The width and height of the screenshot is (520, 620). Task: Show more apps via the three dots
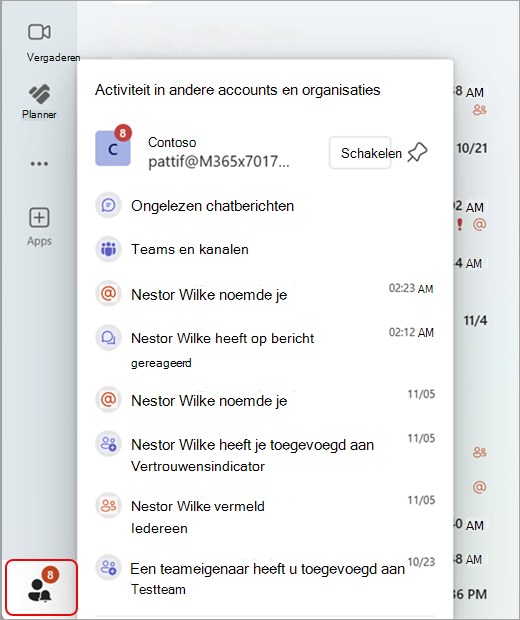(39, 164)
